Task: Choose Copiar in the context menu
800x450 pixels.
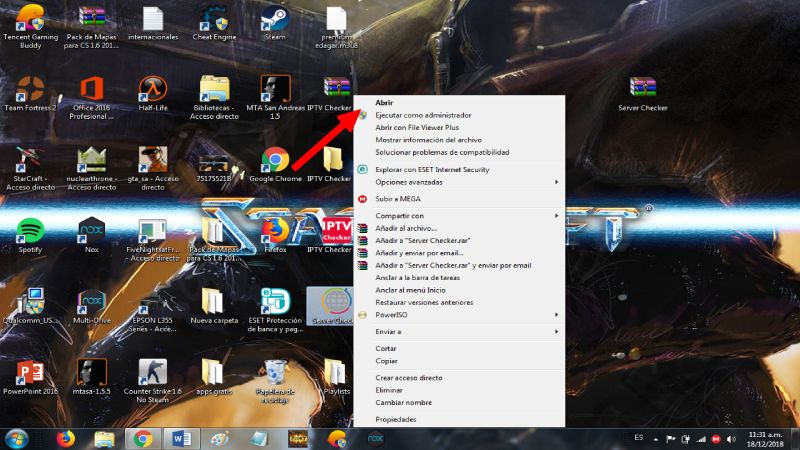Action: click(459, 361)
